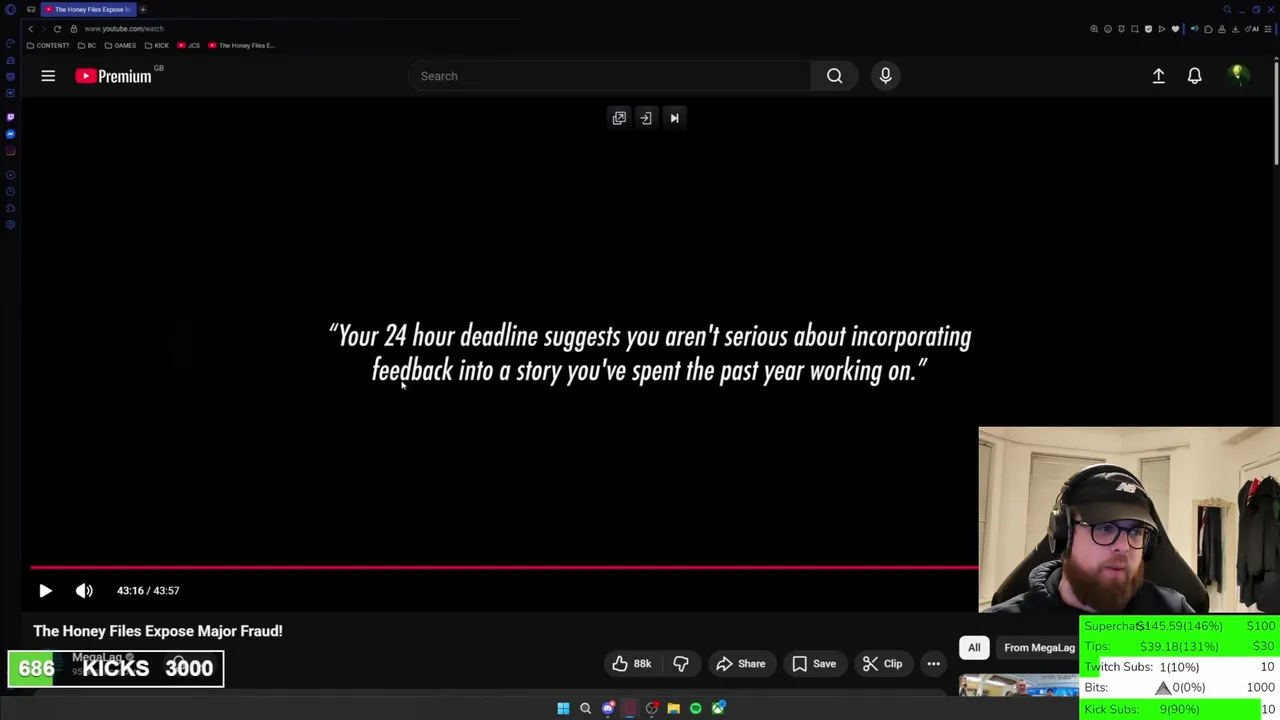1280x720 pixels.
Task: Open the JCS bookmark
Action: [x=189, y=45]
